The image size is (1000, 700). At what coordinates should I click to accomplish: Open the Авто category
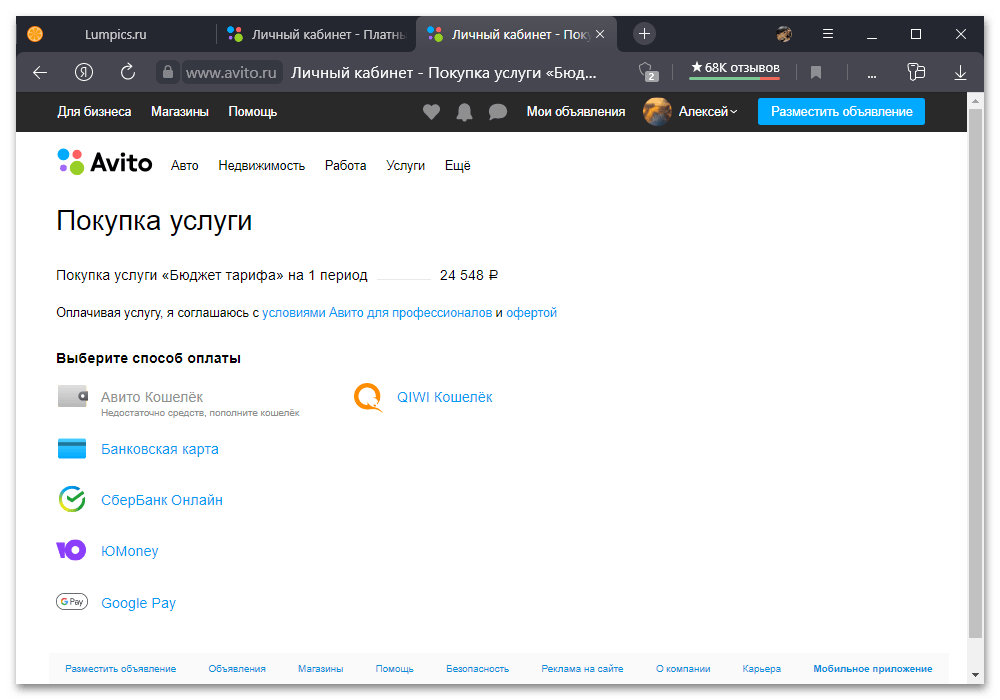(184, 166)
